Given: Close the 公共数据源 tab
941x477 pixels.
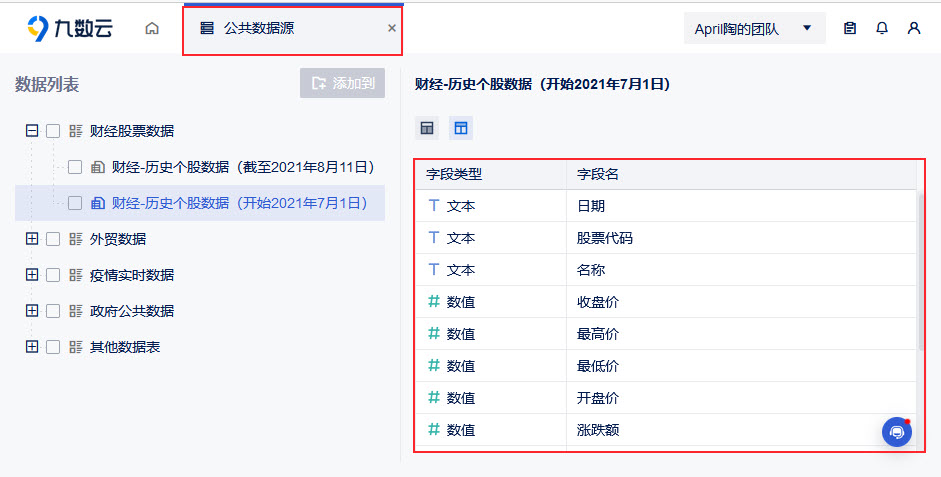Looking at the screenshot, I should (392, 28).
